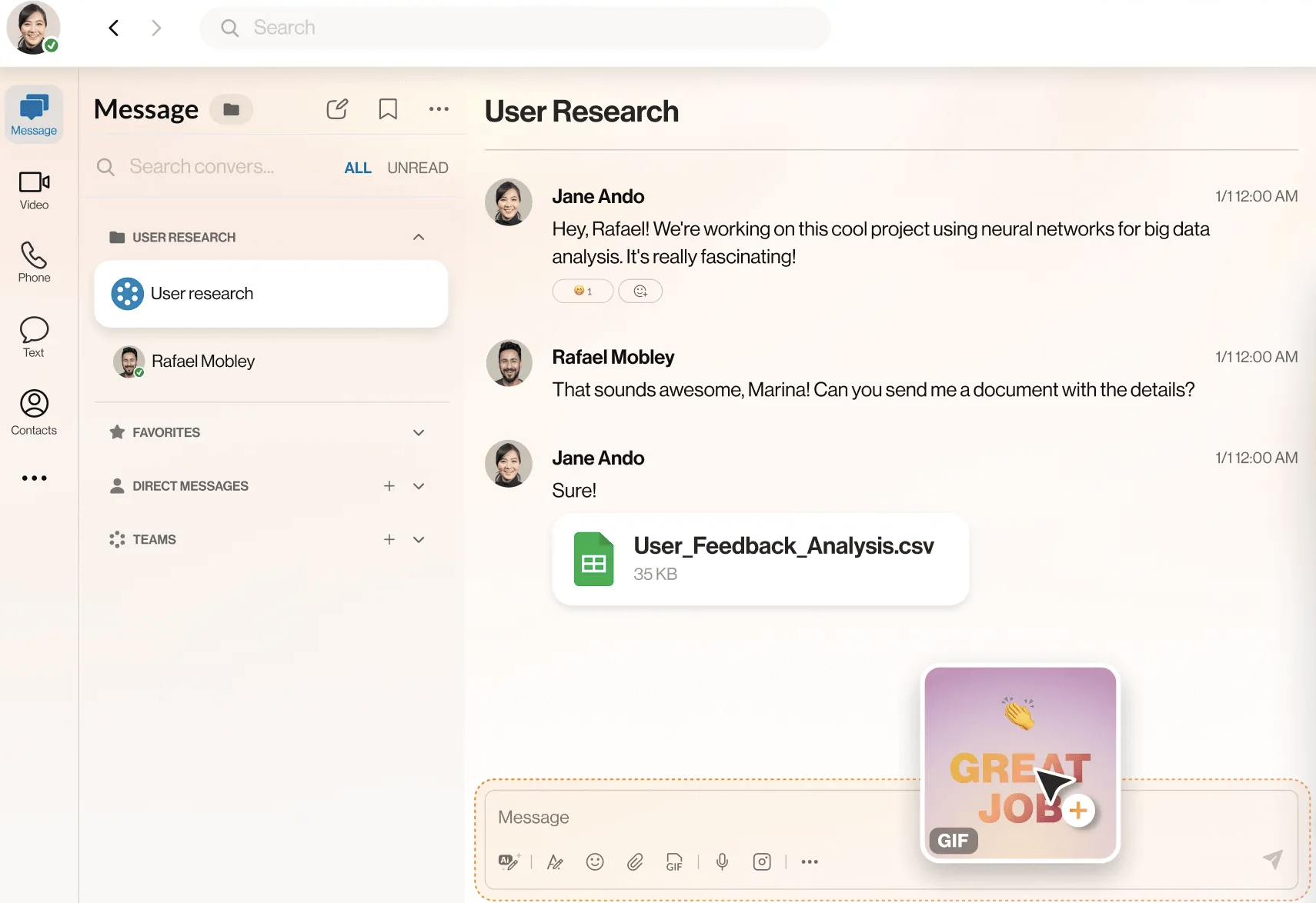Click the bookmark icon in Message header
Image resolution: width=1316 pixels, height=903 pixels.
[x=388, y=109]
